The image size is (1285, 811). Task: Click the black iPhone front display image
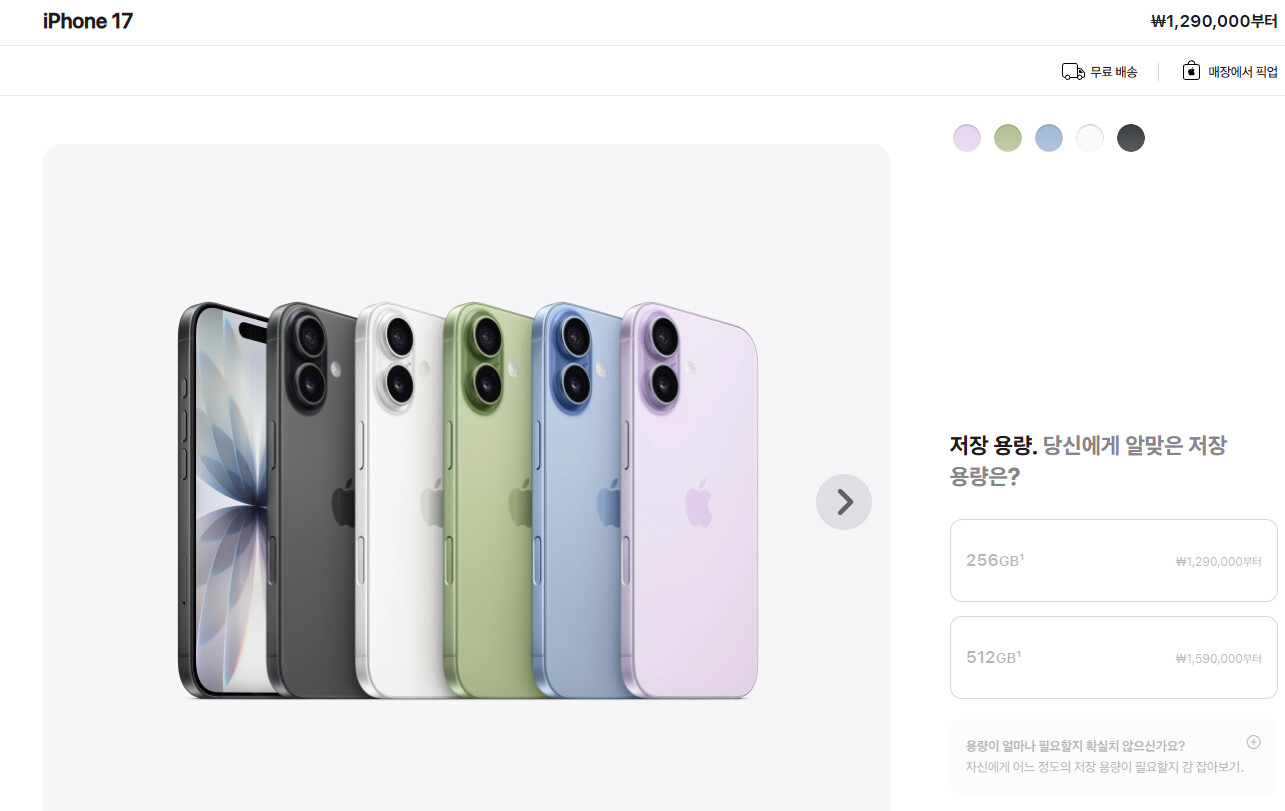[x=223, y=500]
